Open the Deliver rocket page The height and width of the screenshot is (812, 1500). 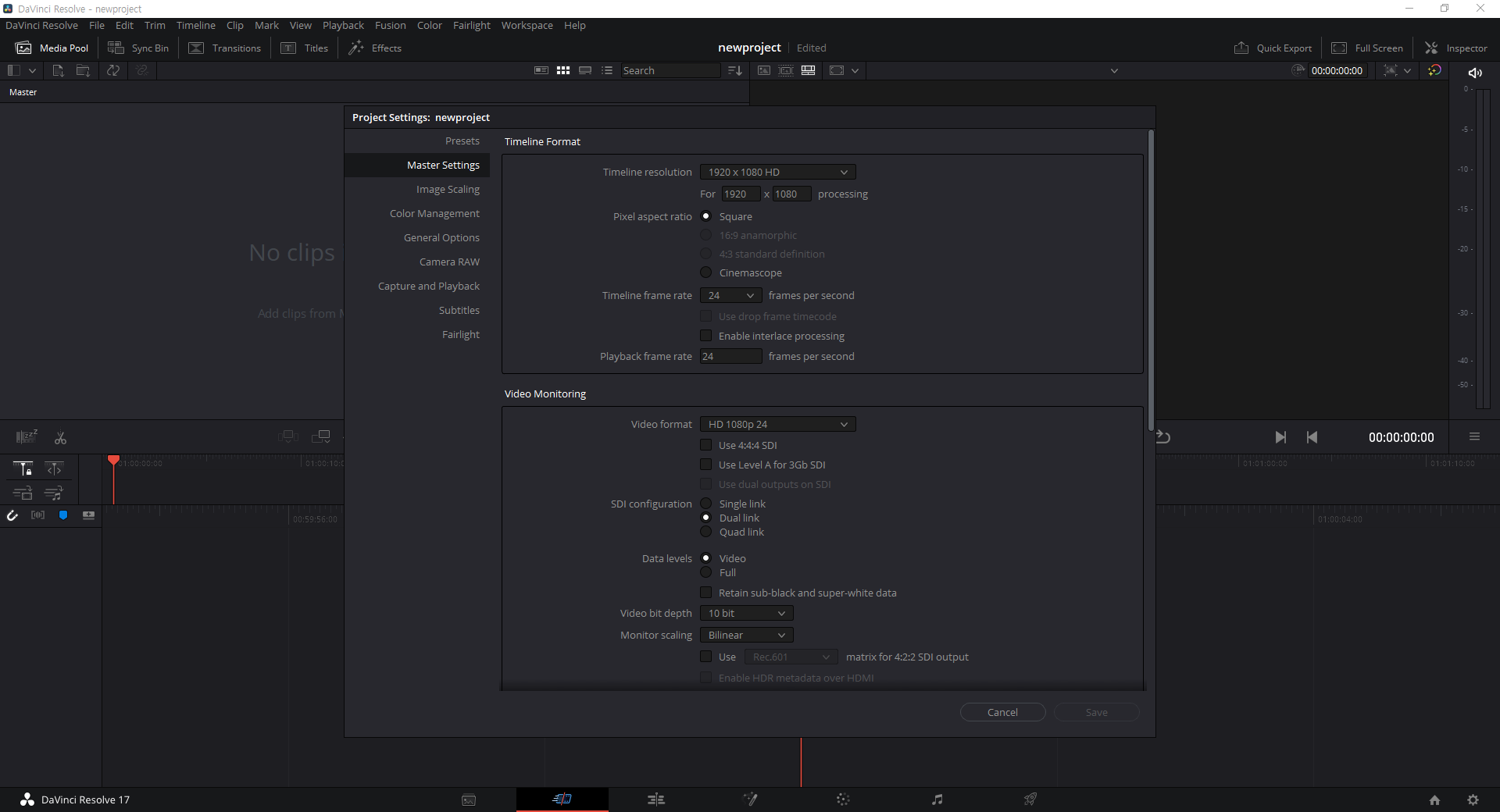(x=1030, y=799)
